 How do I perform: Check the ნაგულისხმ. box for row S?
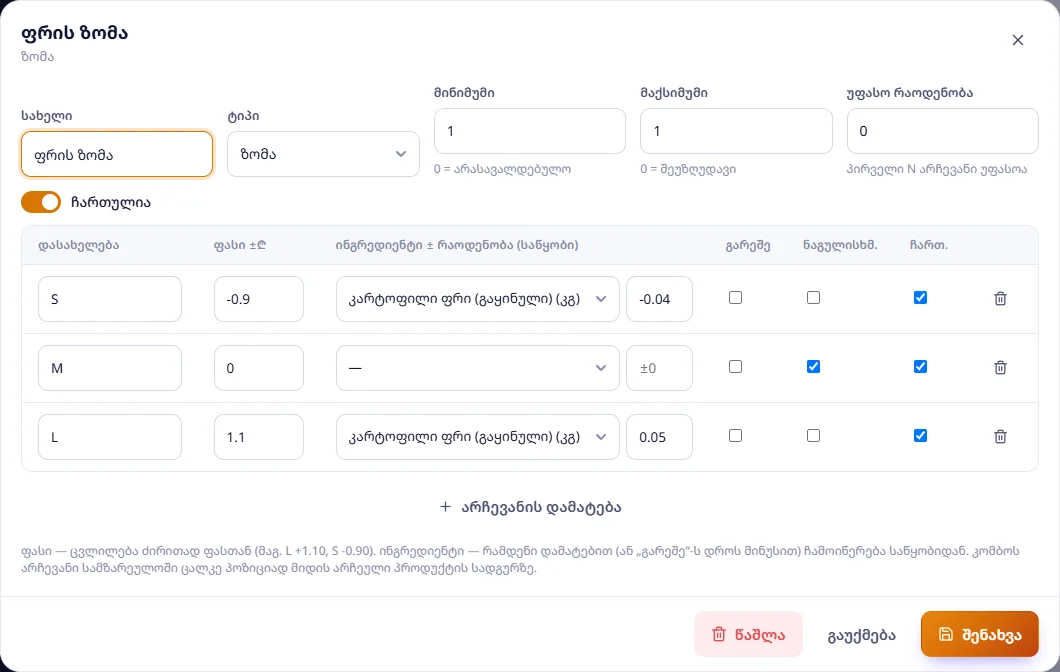point(813,297)
